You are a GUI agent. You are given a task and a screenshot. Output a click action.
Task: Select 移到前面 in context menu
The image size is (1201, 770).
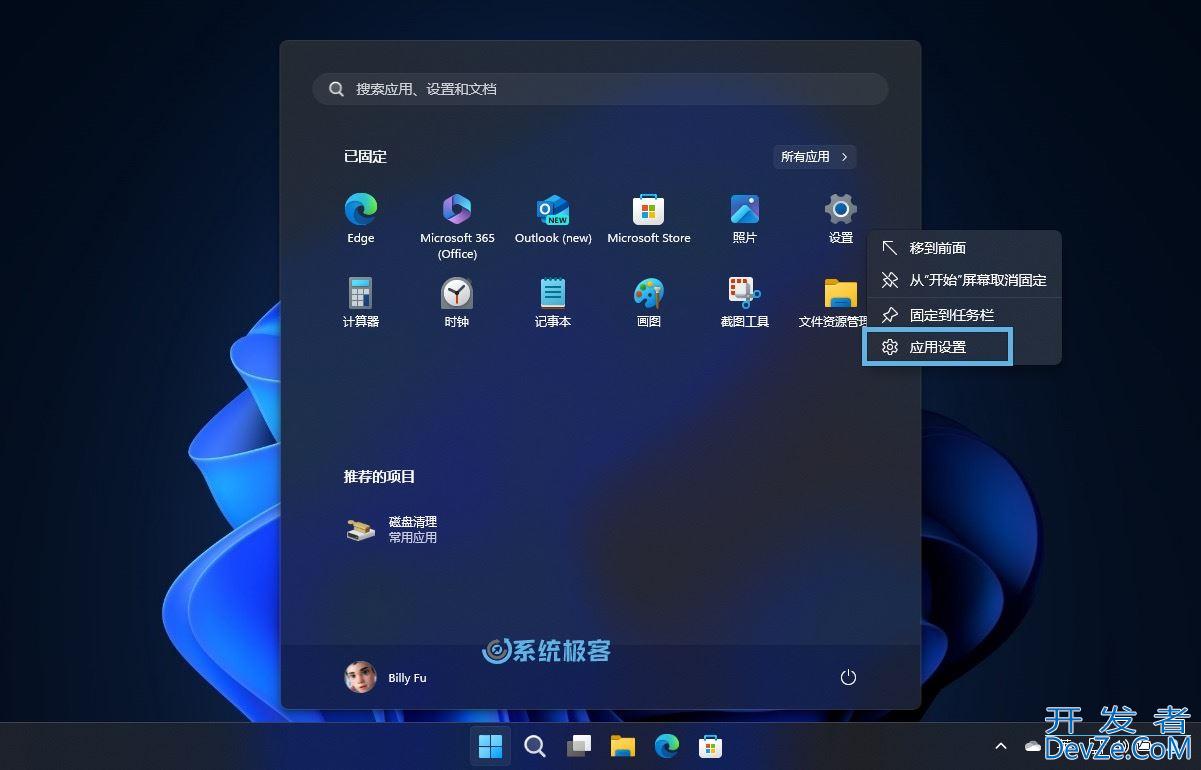click(962, 248)
